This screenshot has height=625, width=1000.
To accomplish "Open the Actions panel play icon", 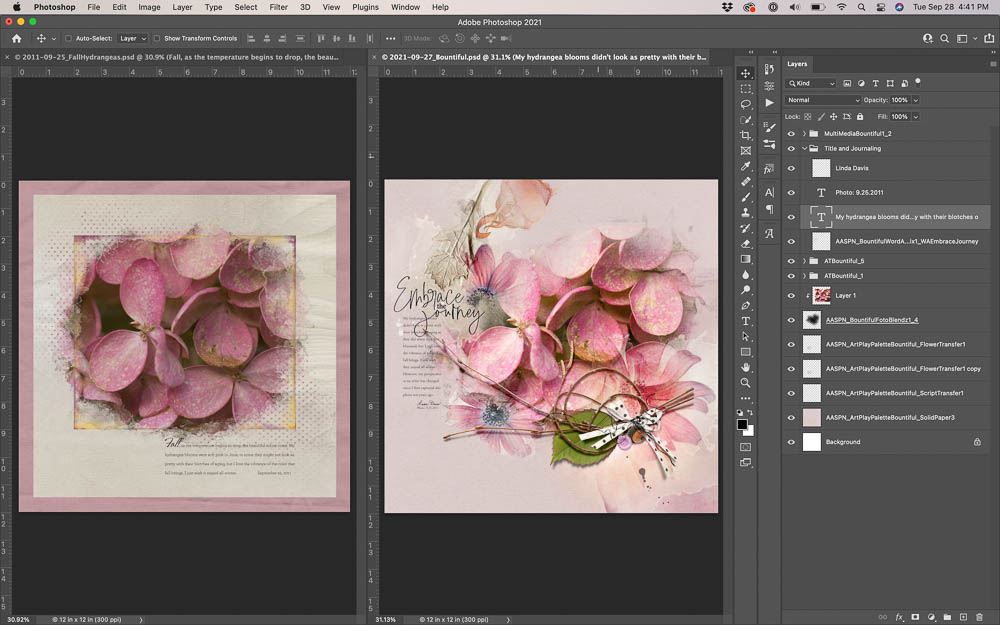I will (769, 102).
